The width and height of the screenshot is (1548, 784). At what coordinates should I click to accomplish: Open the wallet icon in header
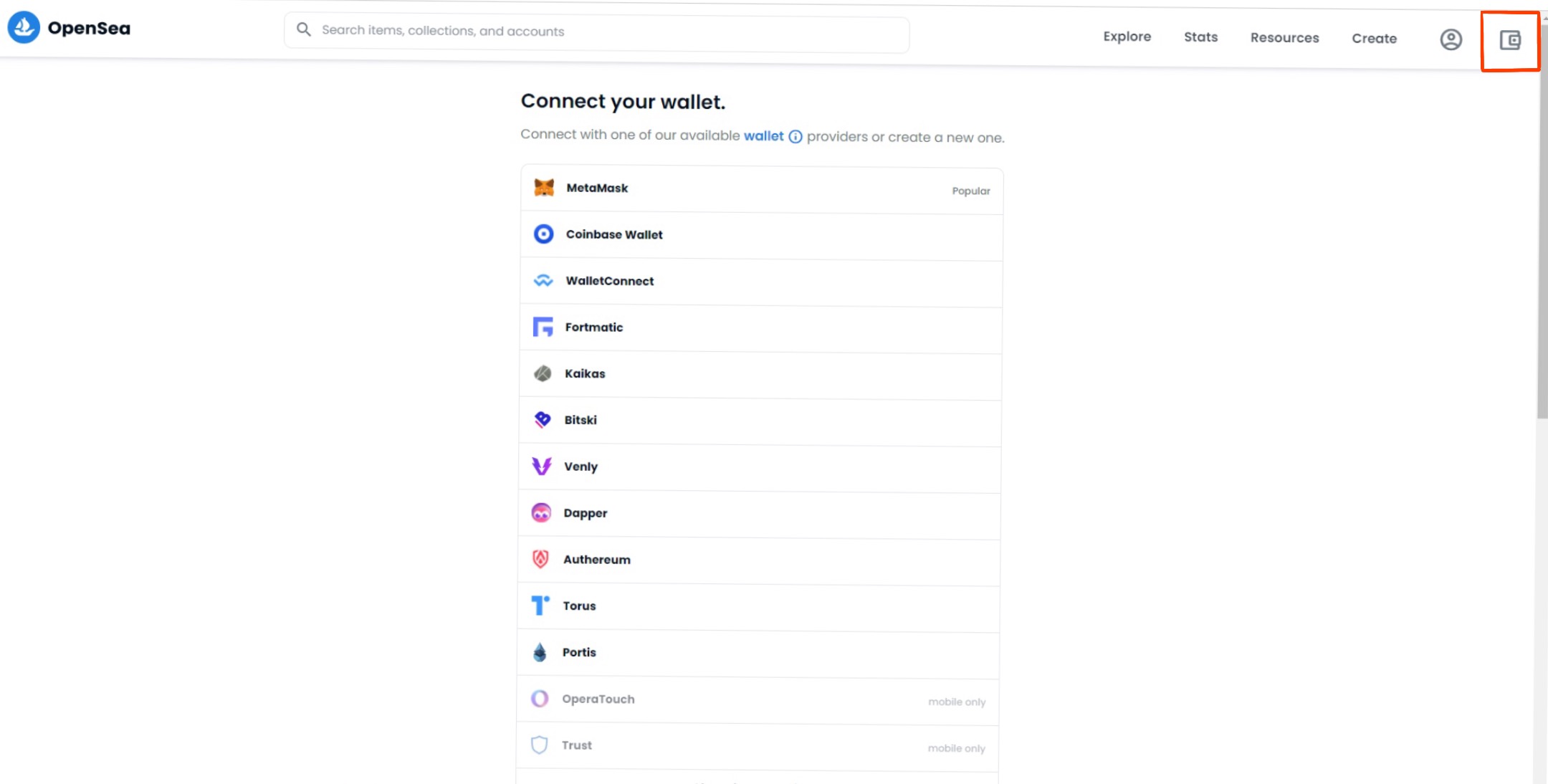click(1510, 40)
